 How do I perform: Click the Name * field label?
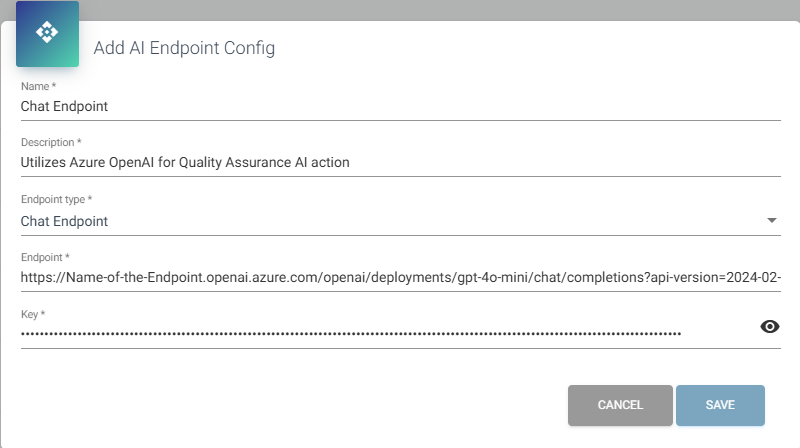pyautogui.click(x=38, y=87)
